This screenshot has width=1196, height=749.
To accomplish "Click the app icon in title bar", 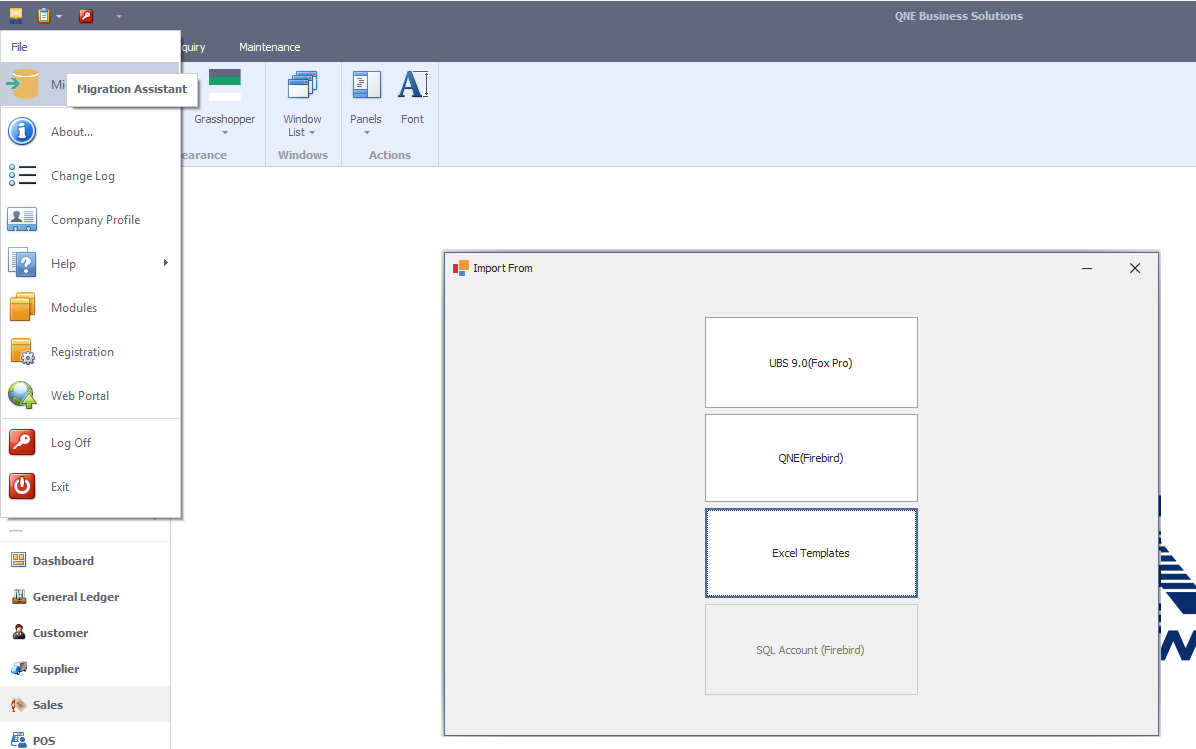I will coord(16,15).
